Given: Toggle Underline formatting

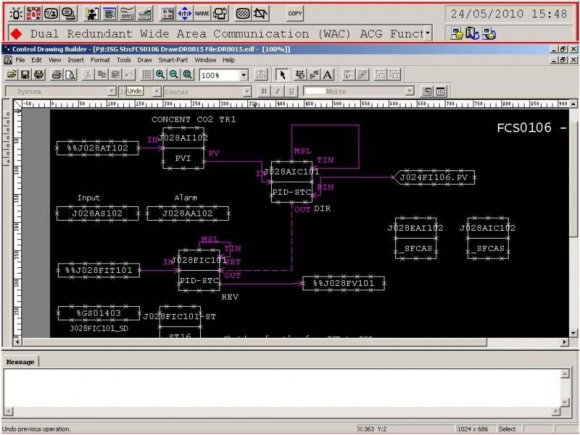Looking at the screenshot, I should 291,91.
